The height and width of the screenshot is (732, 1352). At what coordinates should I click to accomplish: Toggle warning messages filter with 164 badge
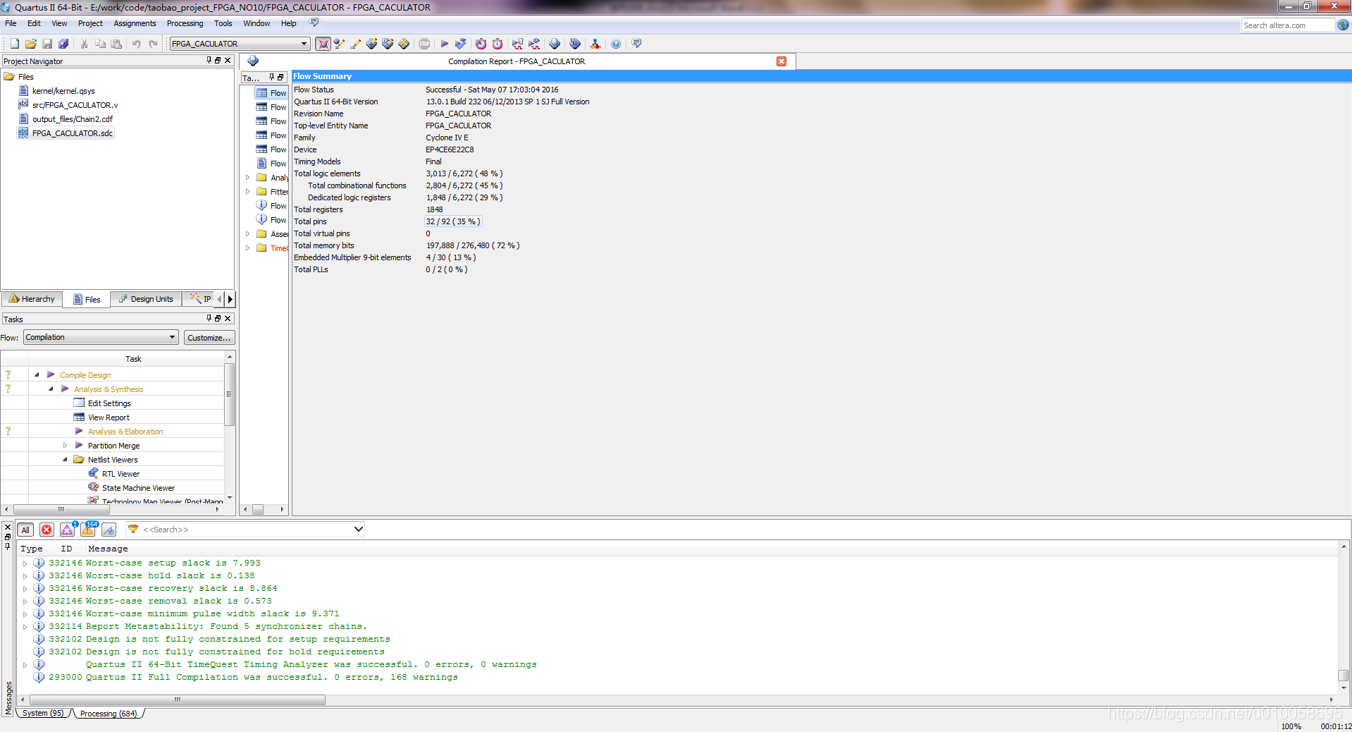tap(88, 530)
